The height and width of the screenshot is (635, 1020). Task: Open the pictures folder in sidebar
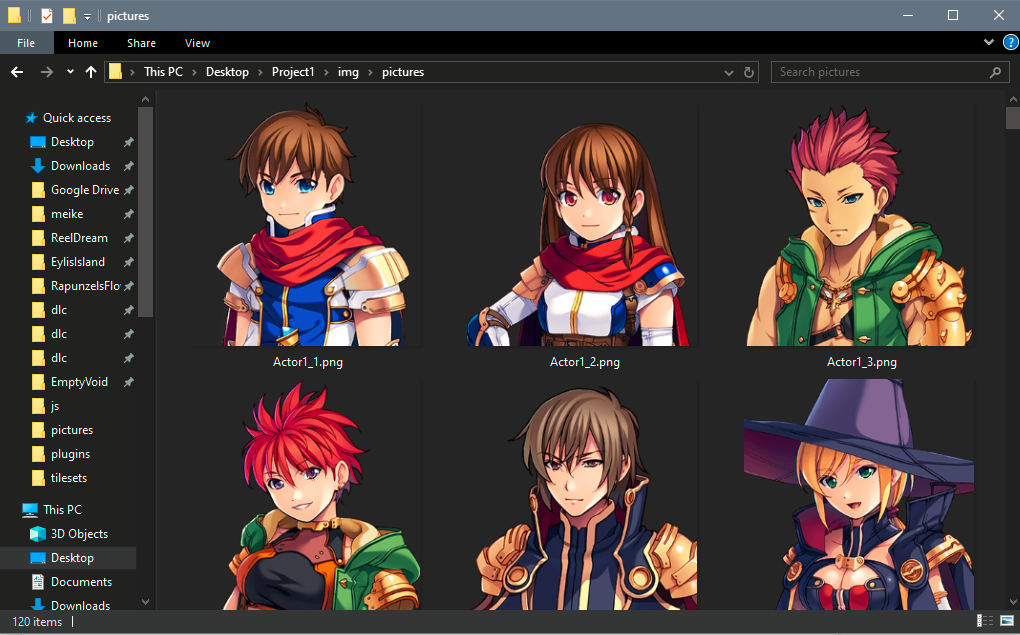click(x=72, y=430)
